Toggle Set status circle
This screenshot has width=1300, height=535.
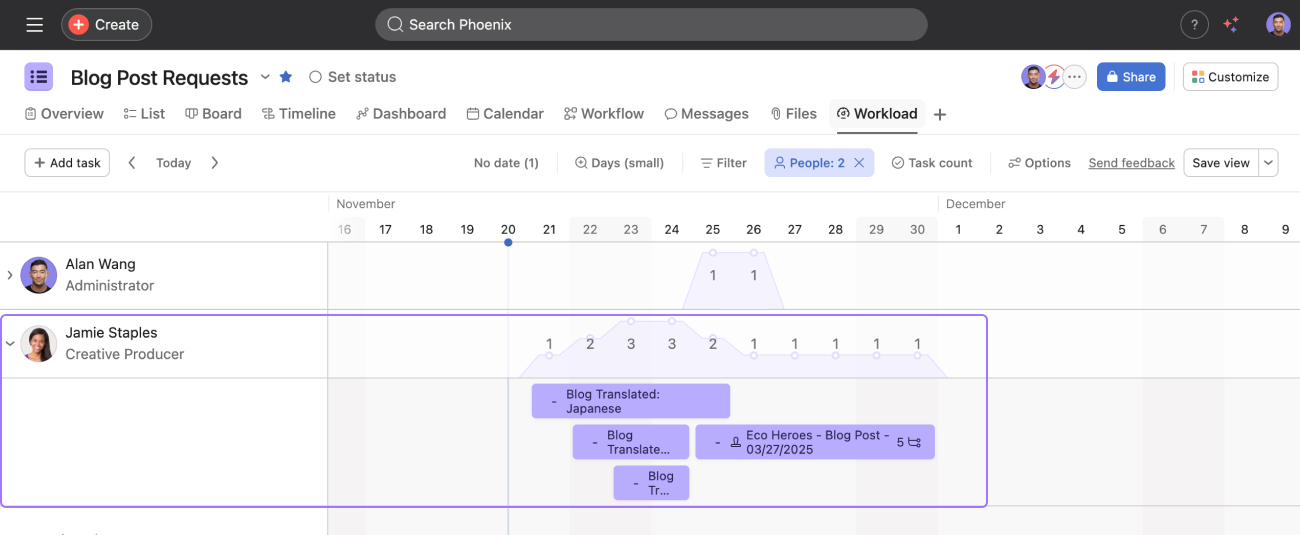click(315, 77)
